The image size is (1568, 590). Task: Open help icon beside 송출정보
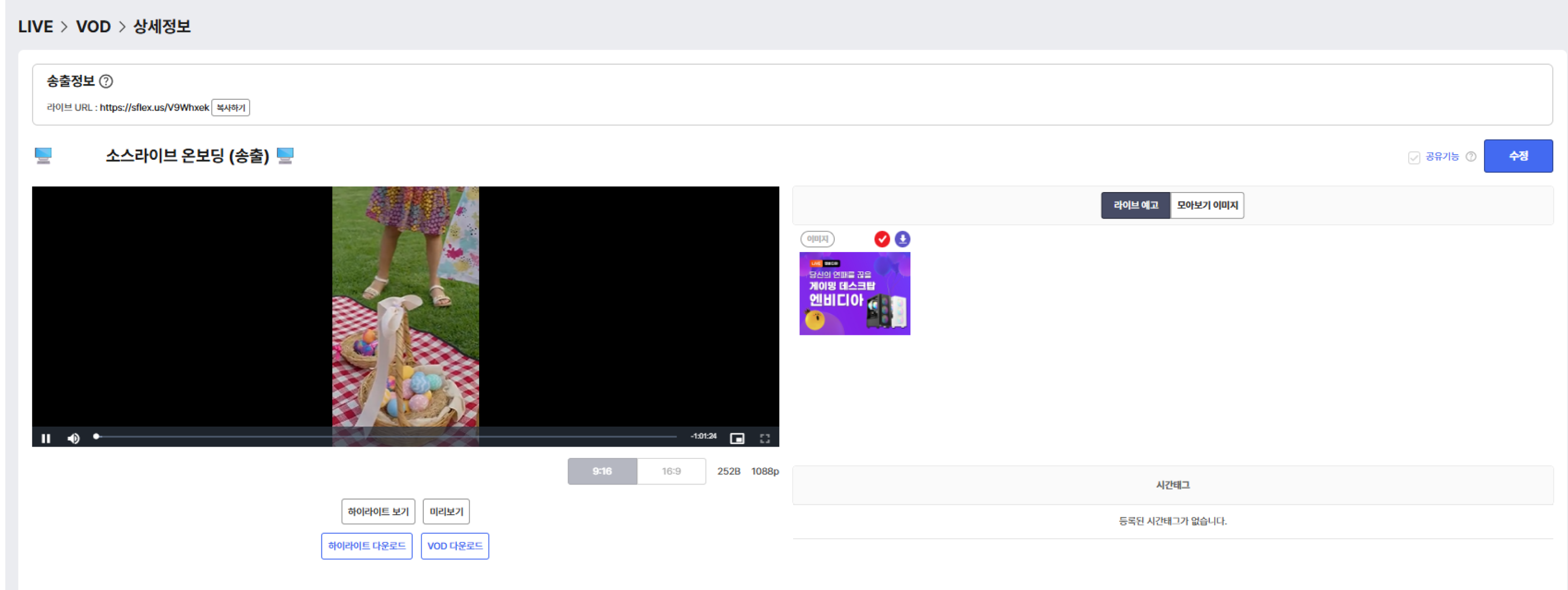click(106, 81)
